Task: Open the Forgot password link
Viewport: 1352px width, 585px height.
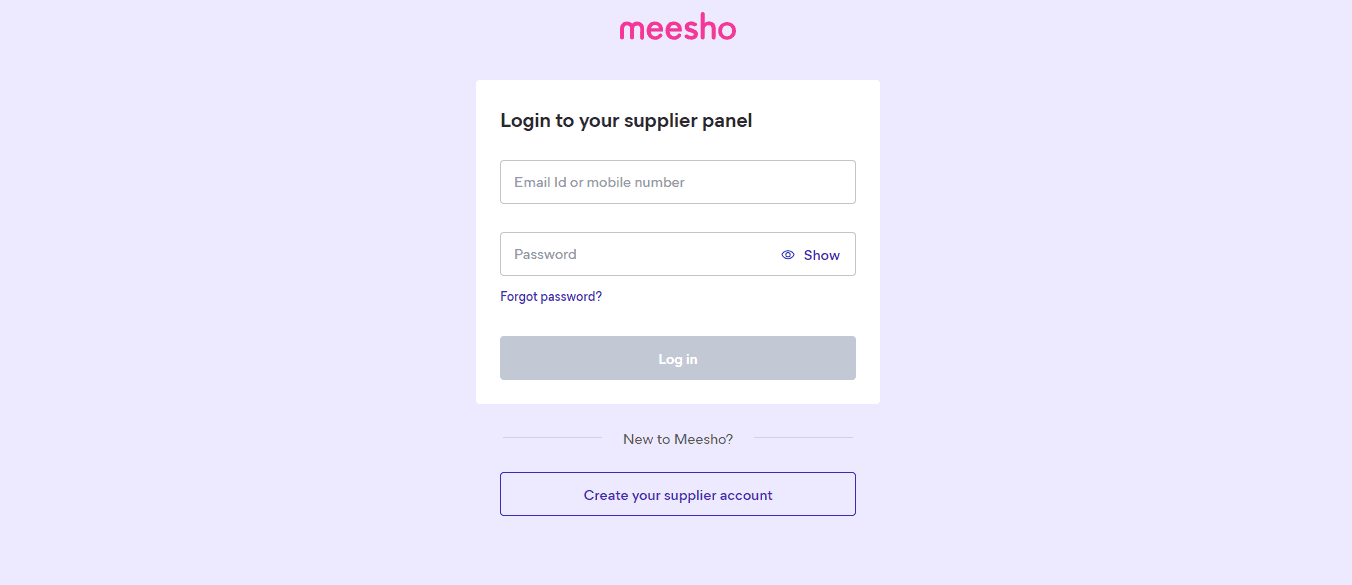Action: click(551, 297)
